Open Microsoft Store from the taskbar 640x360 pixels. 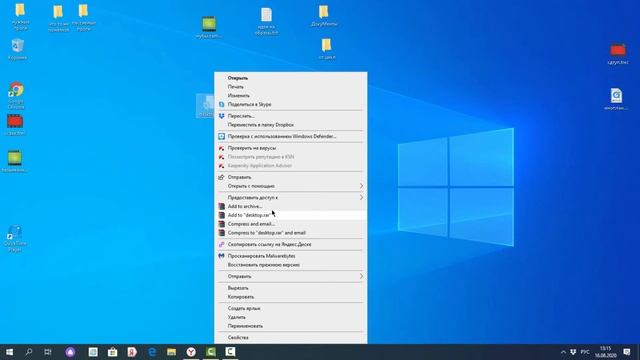tap(113, 352)
